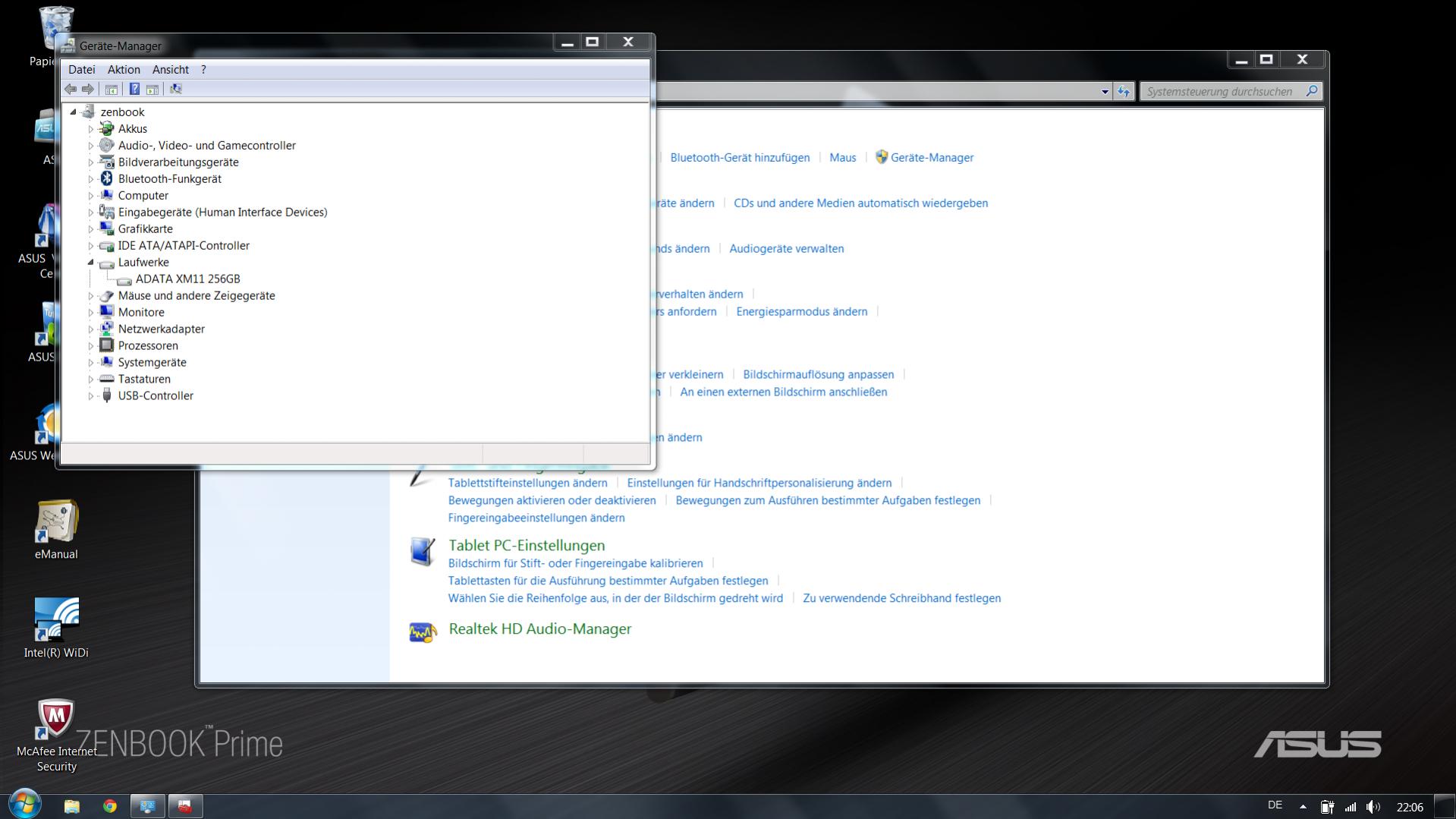The width and height of the screenshot is (1456, 819).
Task: Open the Ansicht menu
Action: pos(171,69)
